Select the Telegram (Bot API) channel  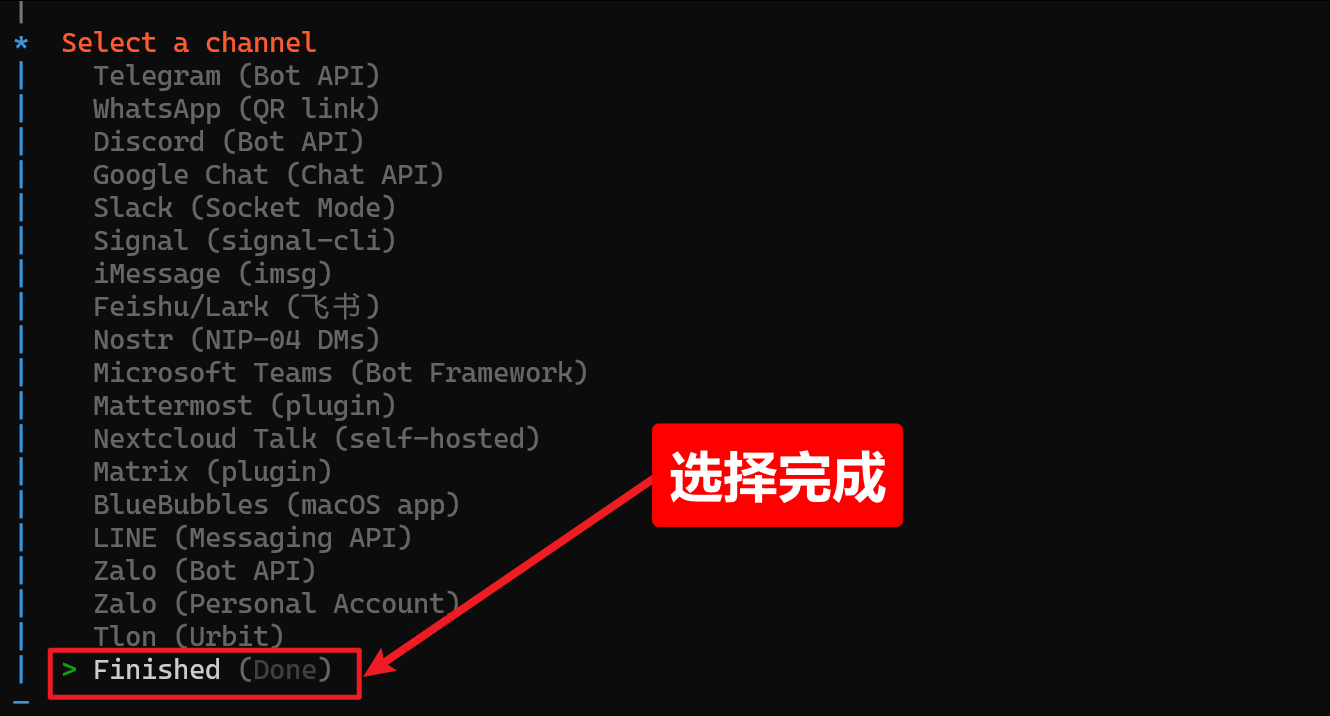[237, 76]
